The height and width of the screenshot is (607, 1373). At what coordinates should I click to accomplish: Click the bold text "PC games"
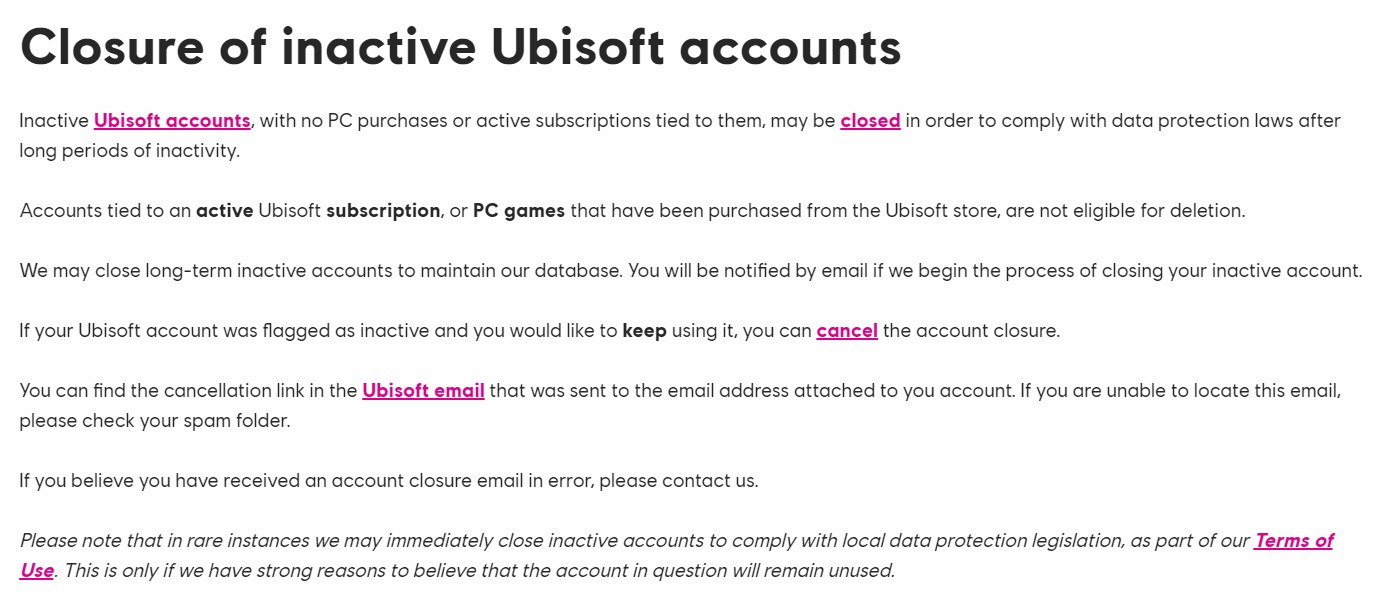coord(518,211)
